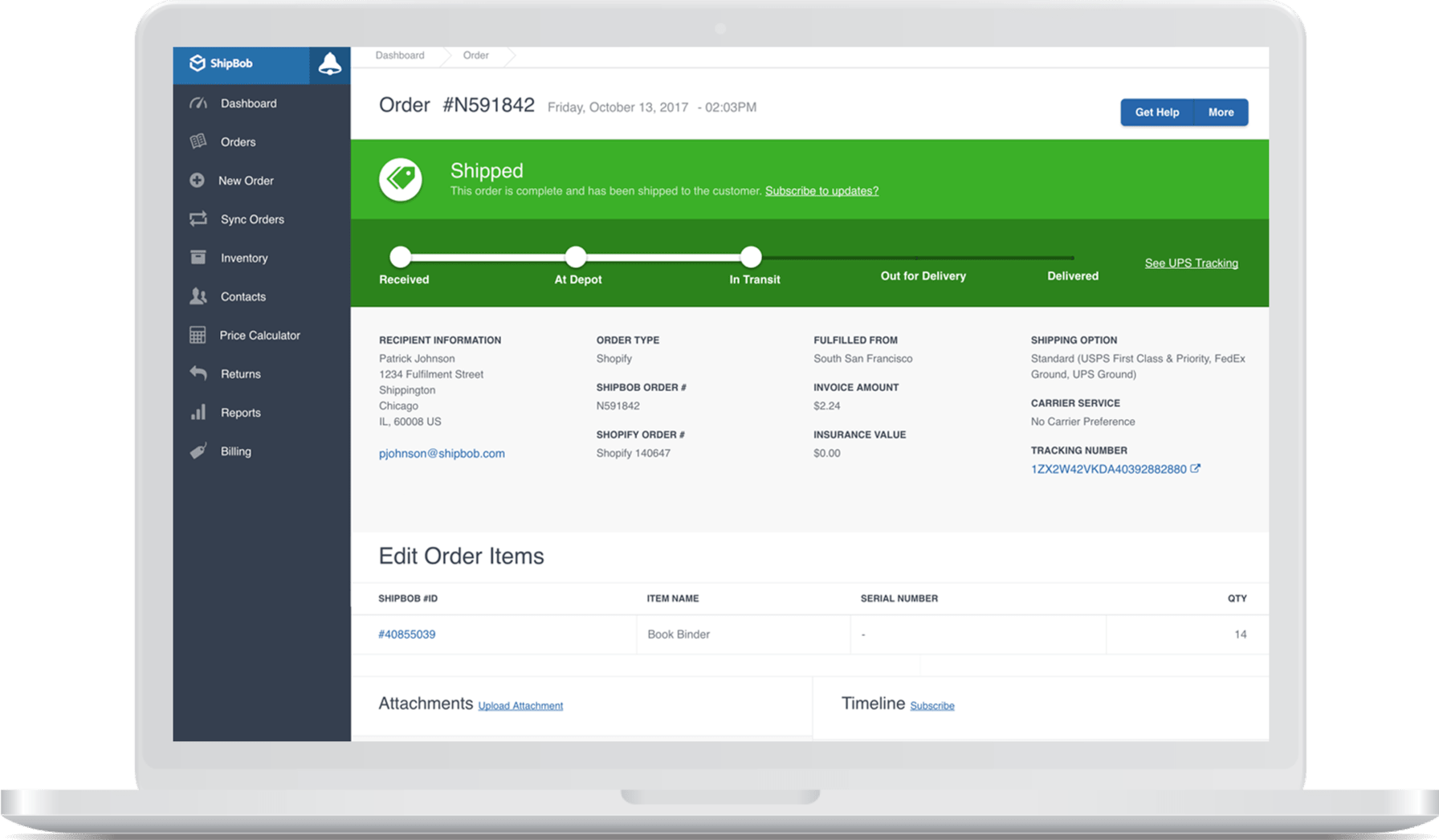Image resolution: width=1439 pixels, height=840 pixels.
Task: Click quantity value 14
Action: click(1241, 634)
